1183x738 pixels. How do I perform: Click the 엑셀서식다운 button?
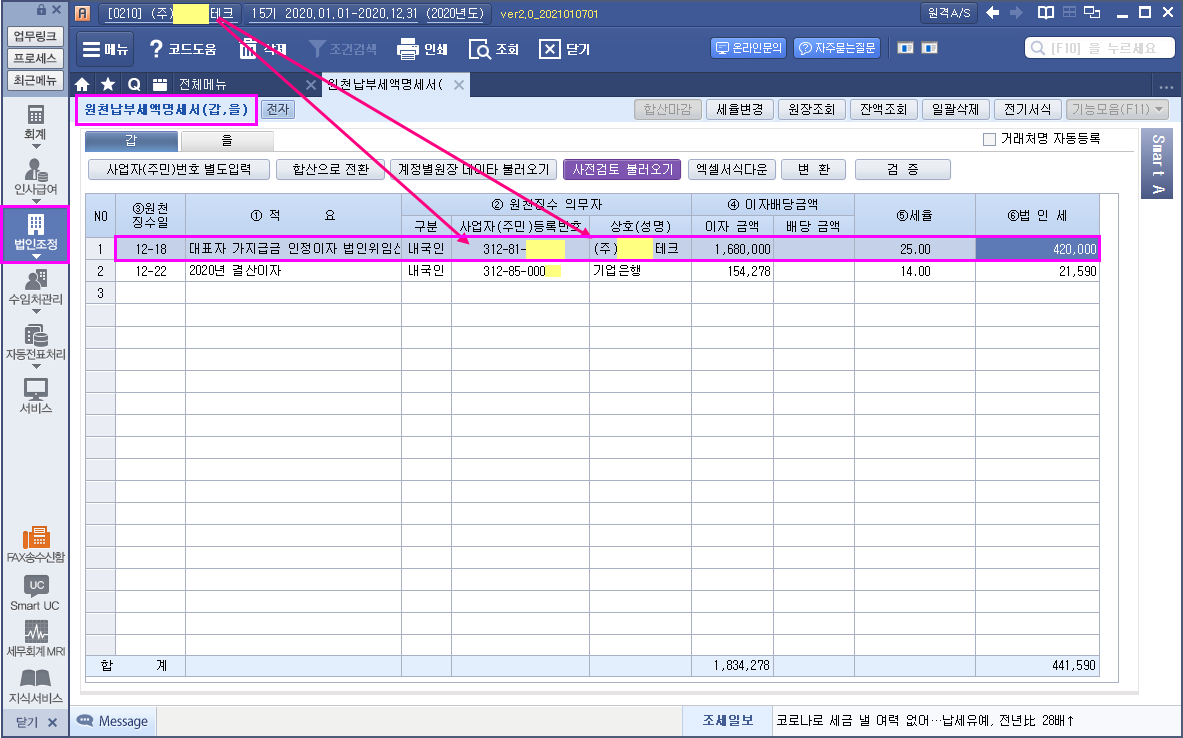point(733,170)
